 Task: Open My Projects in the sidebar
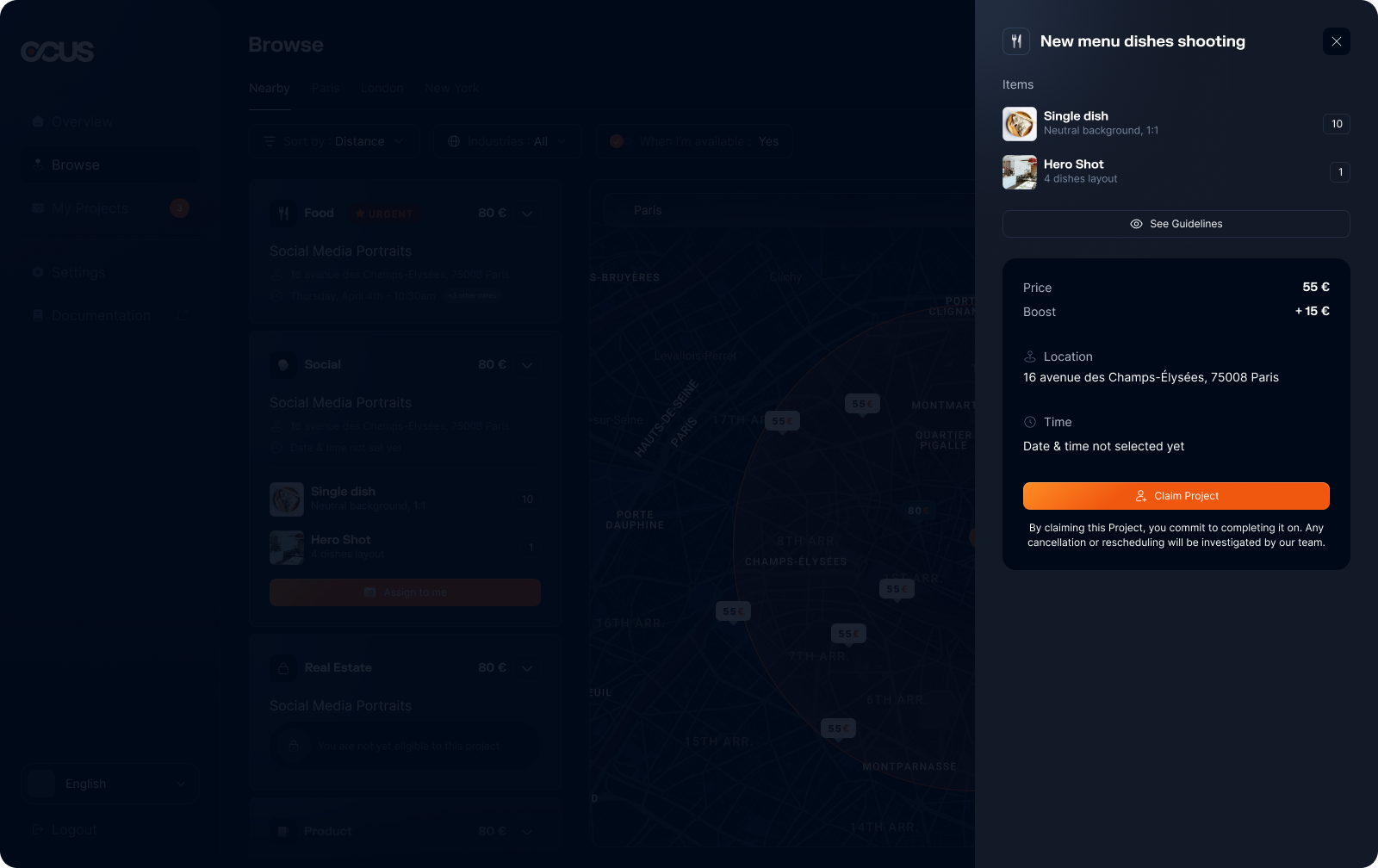click(90, 208)
